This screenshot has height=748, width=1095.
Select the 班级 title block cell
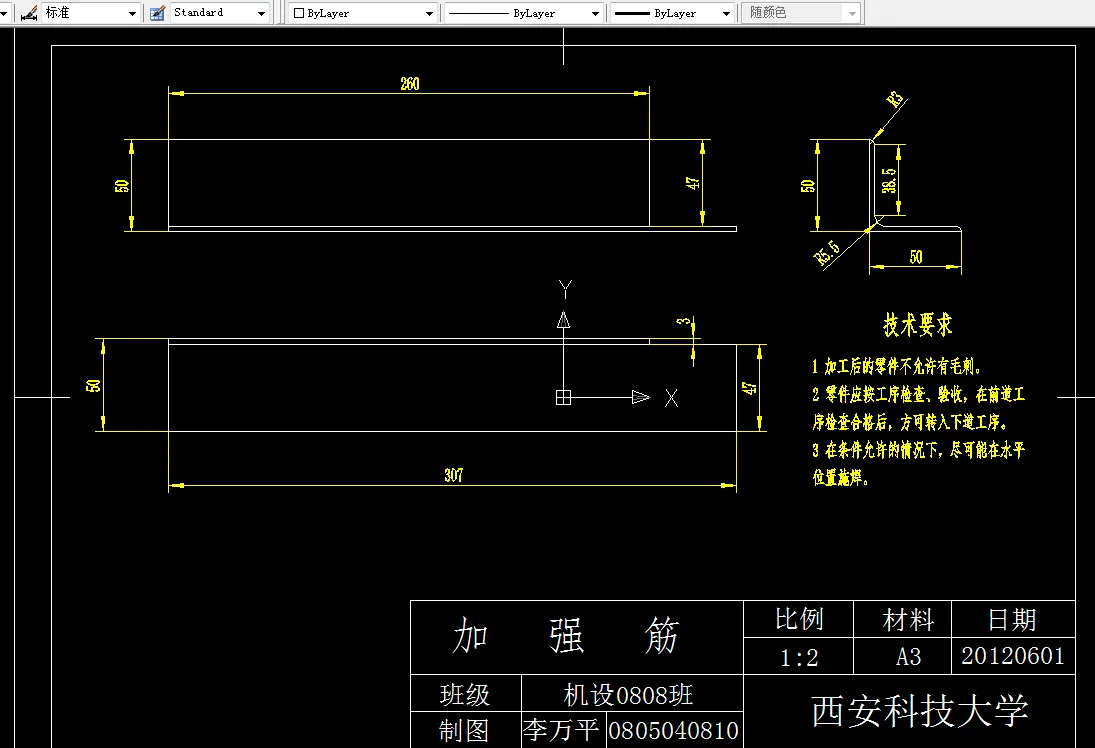pos(465,695)
